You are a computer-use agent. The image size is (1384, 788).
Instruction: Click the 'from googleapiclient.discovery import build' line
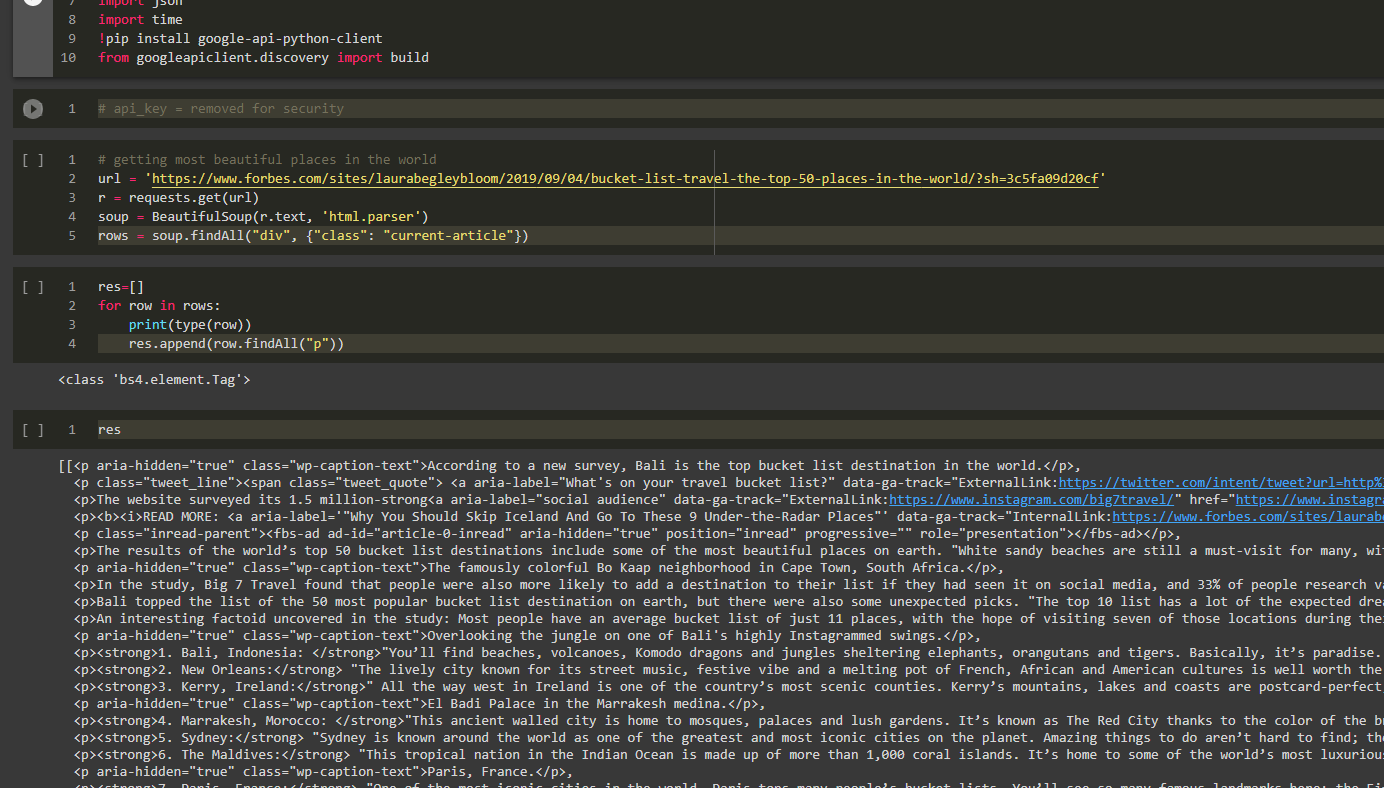(x=263, y=58)
